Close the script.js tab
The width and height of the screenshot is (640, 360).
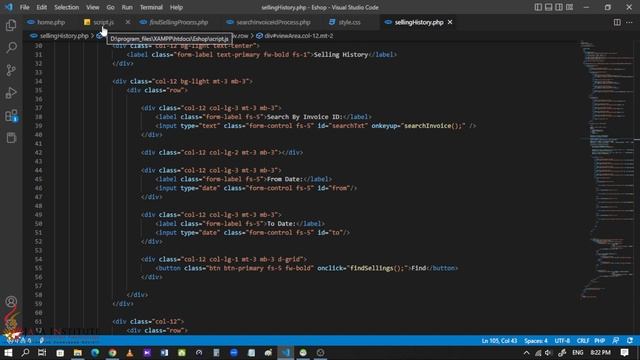(128, 22)
